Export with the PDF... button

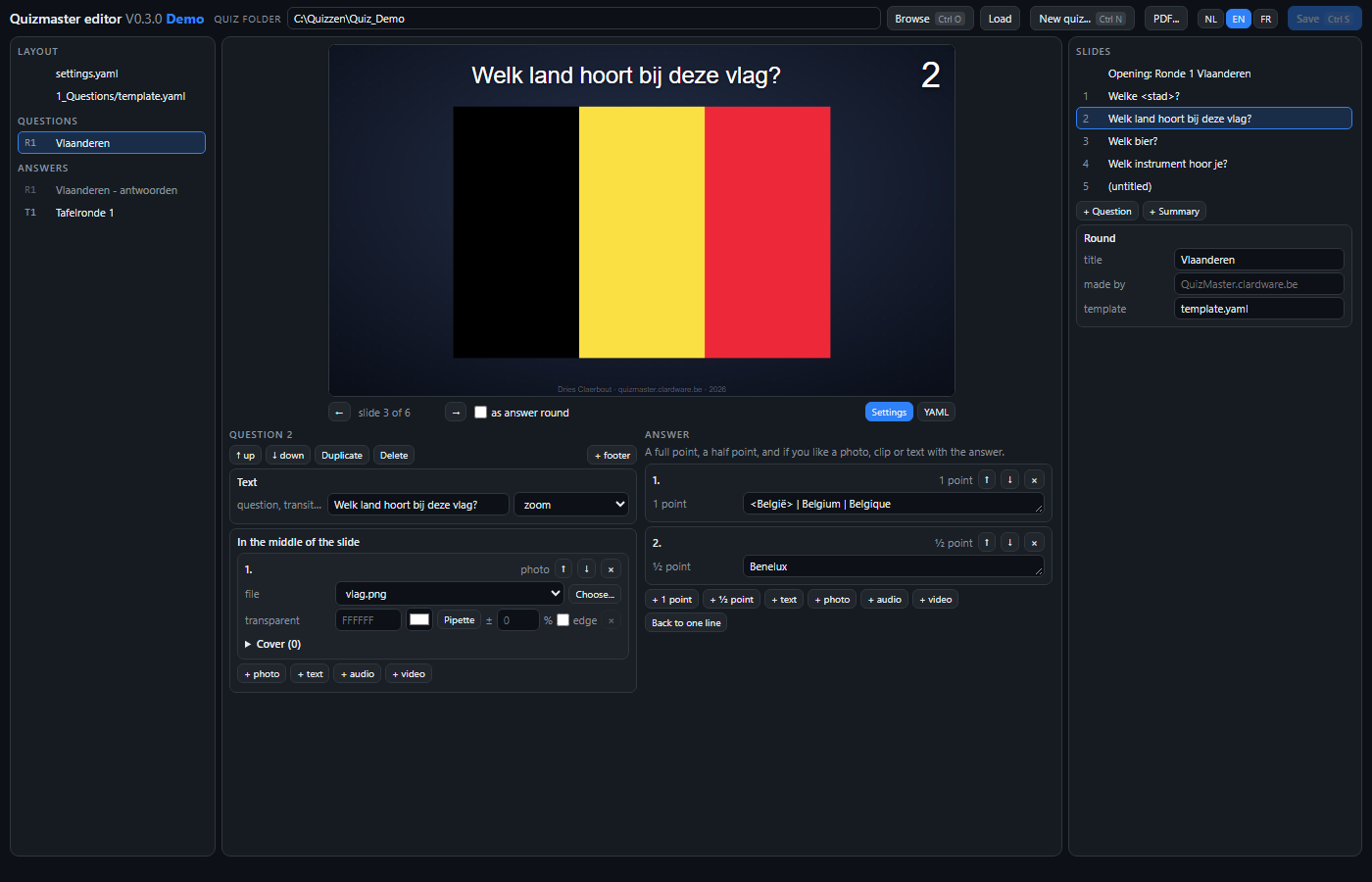[1166, 19]
